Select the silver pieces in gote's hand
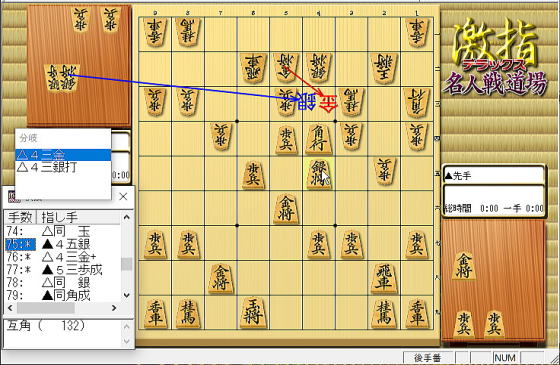Image resolution: width=560 pixels, height=365 pixels. click(x=61, y=78)
